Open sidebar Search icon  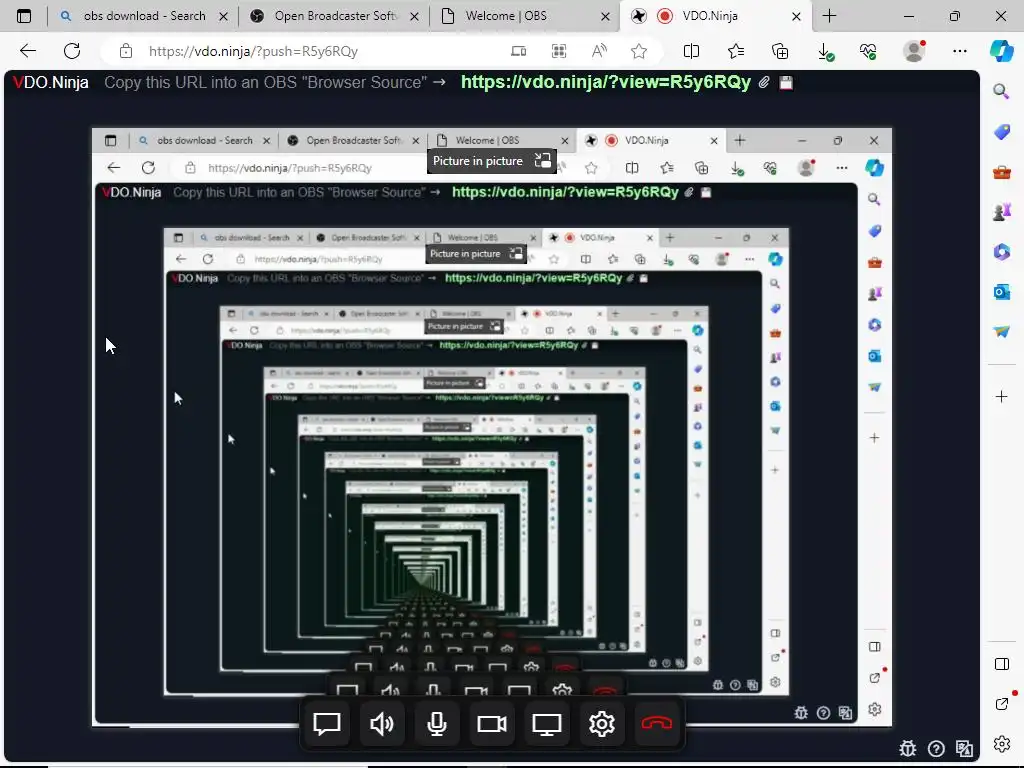(1001, 91)
